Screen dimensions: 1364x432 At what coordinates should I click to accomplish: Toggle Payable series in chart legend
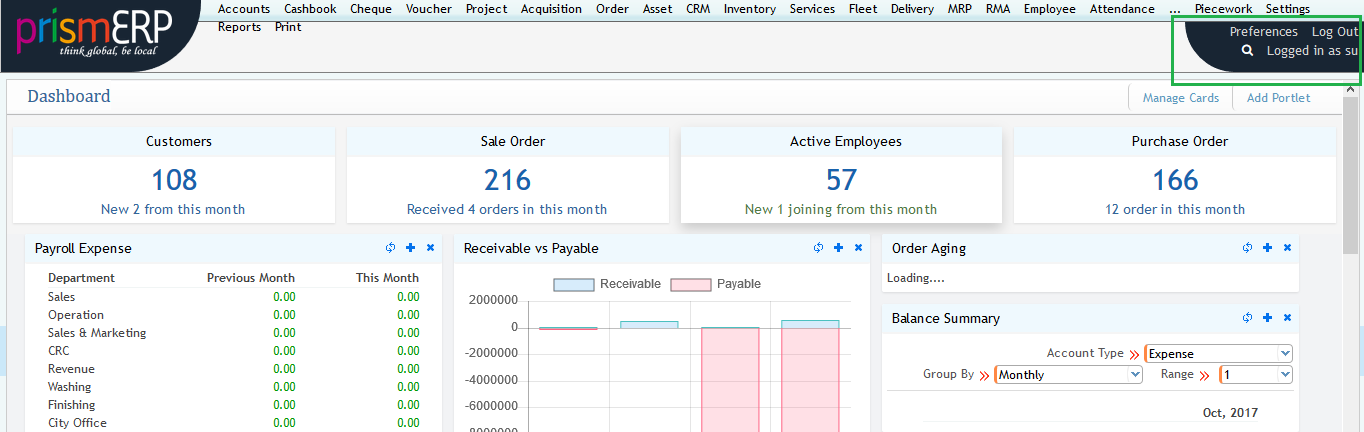click(715, 284)
